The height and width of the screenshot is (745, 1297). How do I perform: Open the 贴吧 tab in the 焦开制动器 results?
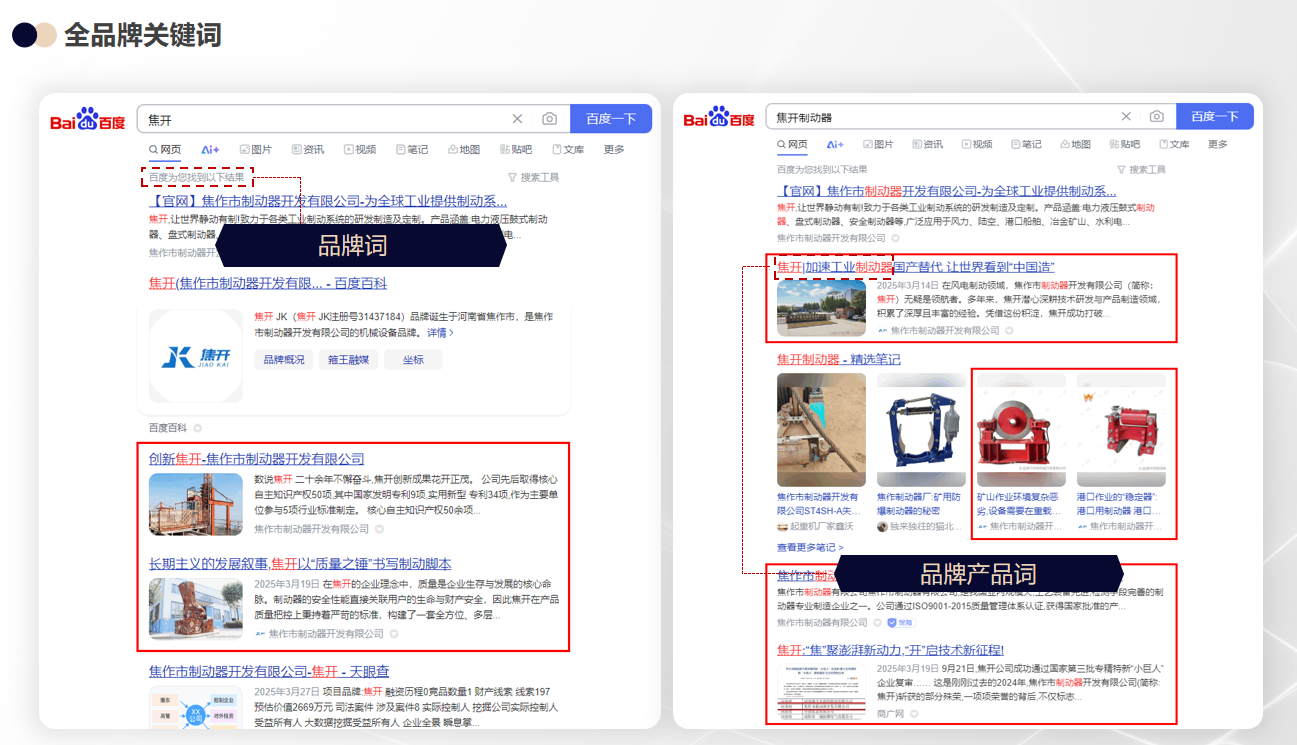click(x=1124, y=145)
